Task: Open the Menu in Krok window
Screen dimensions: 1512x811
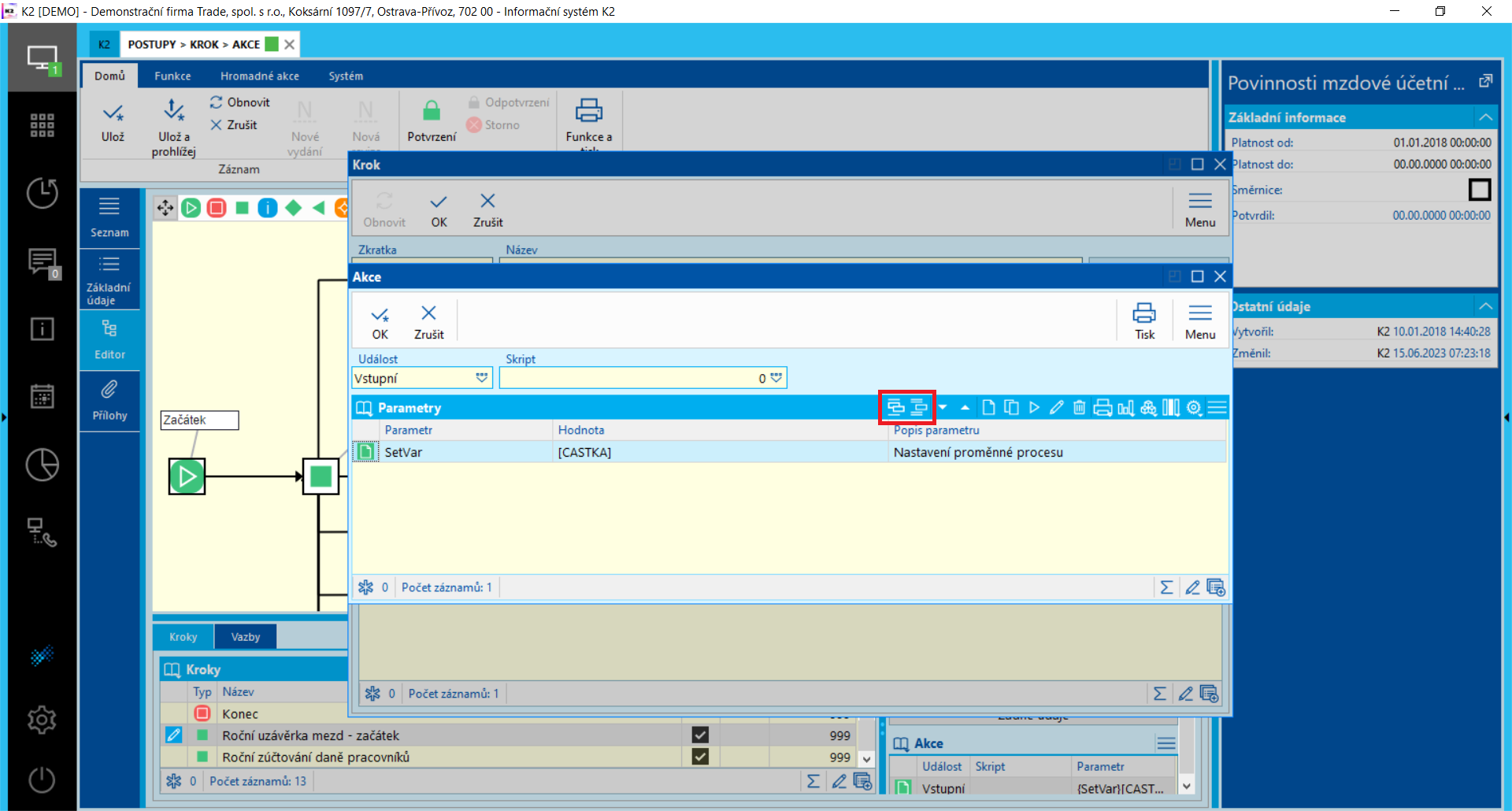Action: click(x=1200, y=209)
